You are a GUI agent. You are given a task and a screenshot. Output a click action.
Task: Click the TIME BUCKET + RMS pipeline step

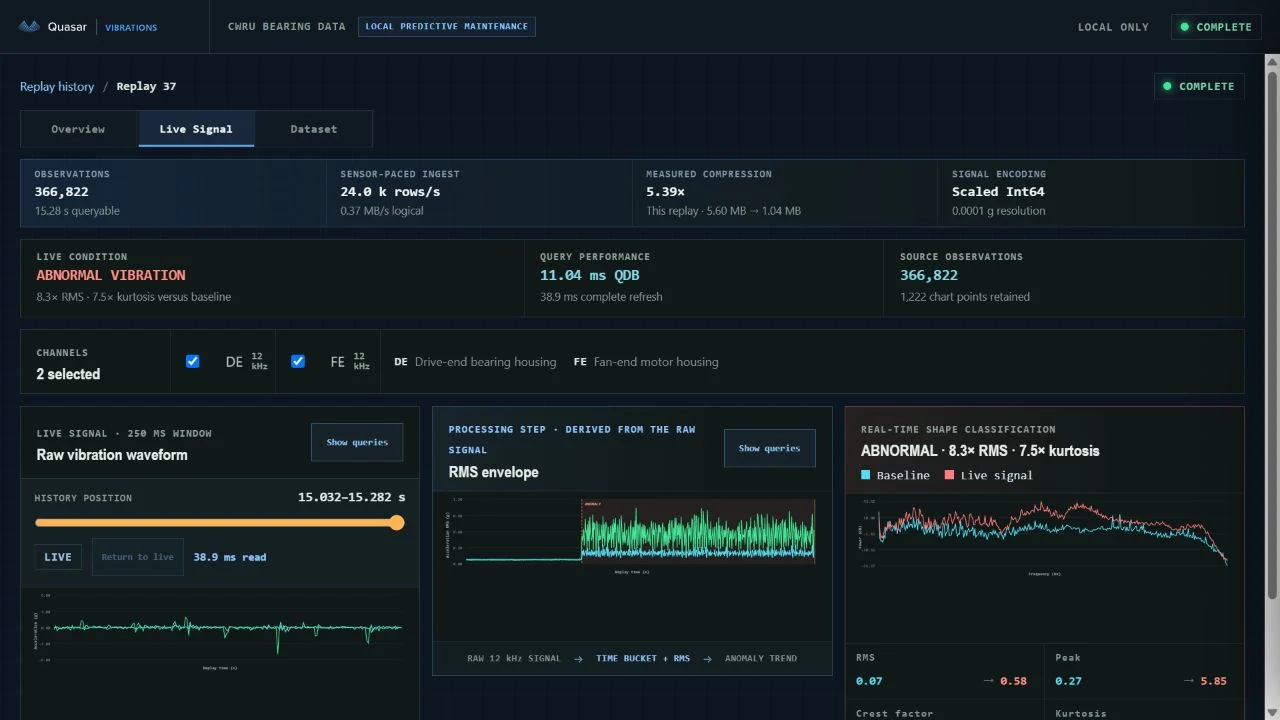(643, 658)
